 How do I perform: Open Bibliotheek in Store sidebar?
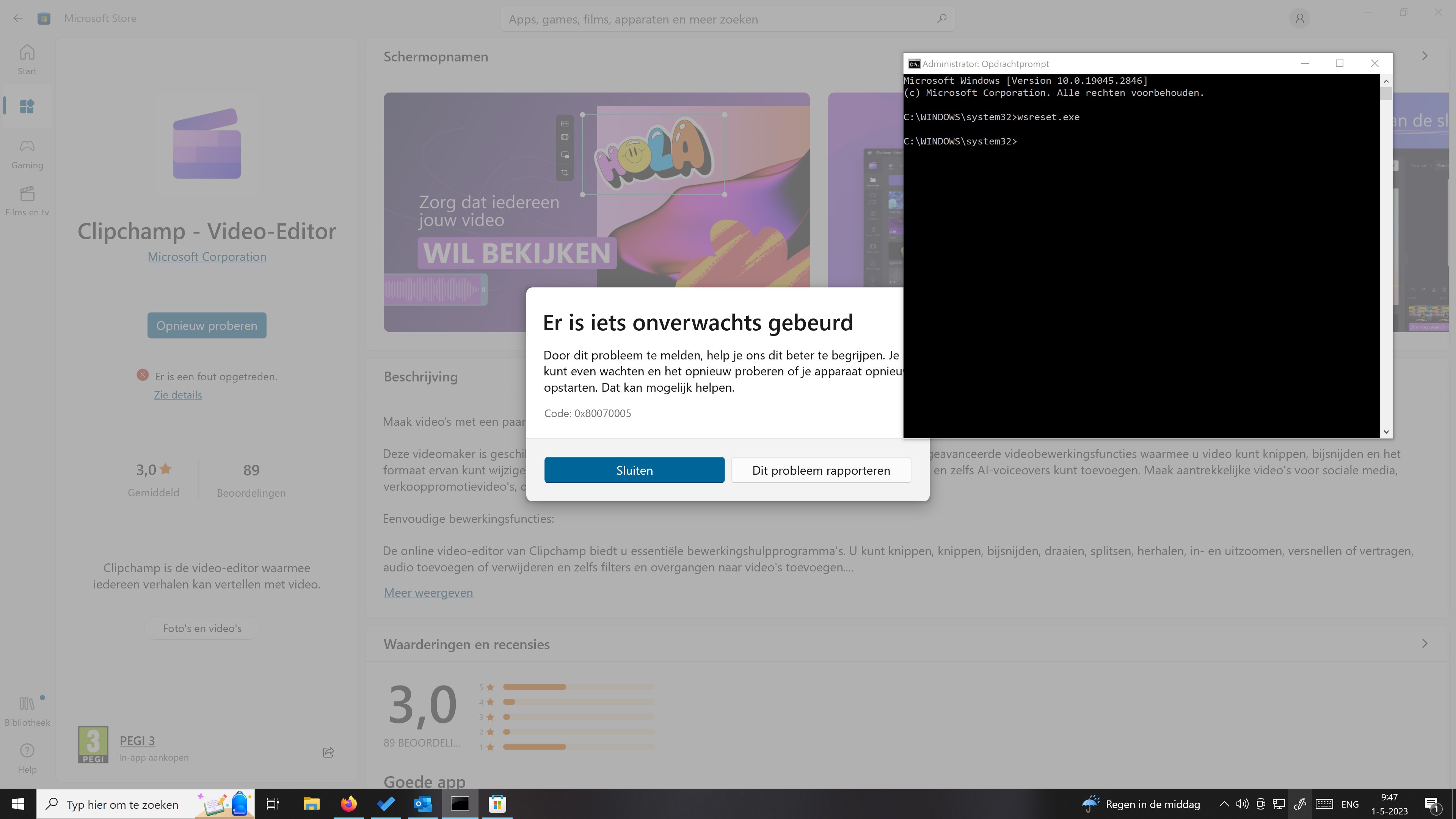pyautogui.click(x=27, y=712)
